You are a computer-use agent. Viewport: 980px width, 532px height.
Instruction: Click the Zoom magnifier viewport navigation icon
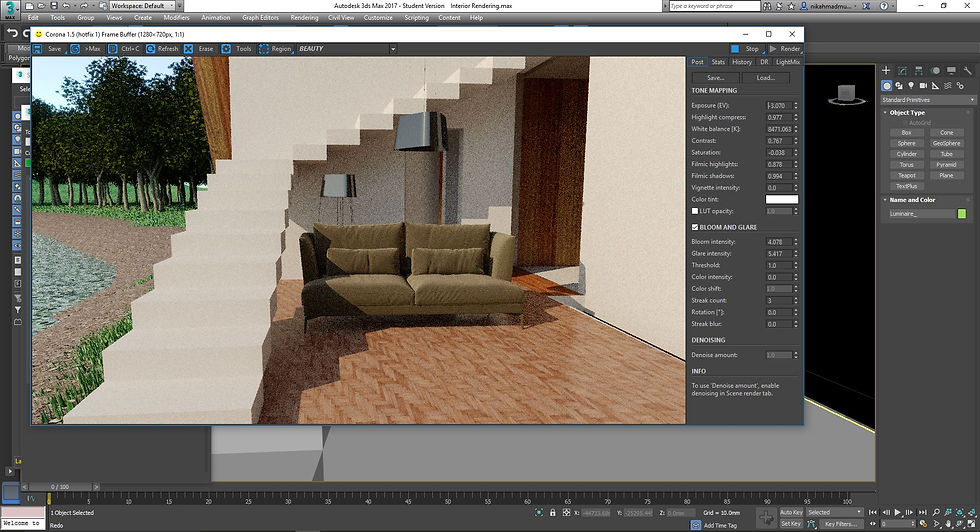(936, 513)
